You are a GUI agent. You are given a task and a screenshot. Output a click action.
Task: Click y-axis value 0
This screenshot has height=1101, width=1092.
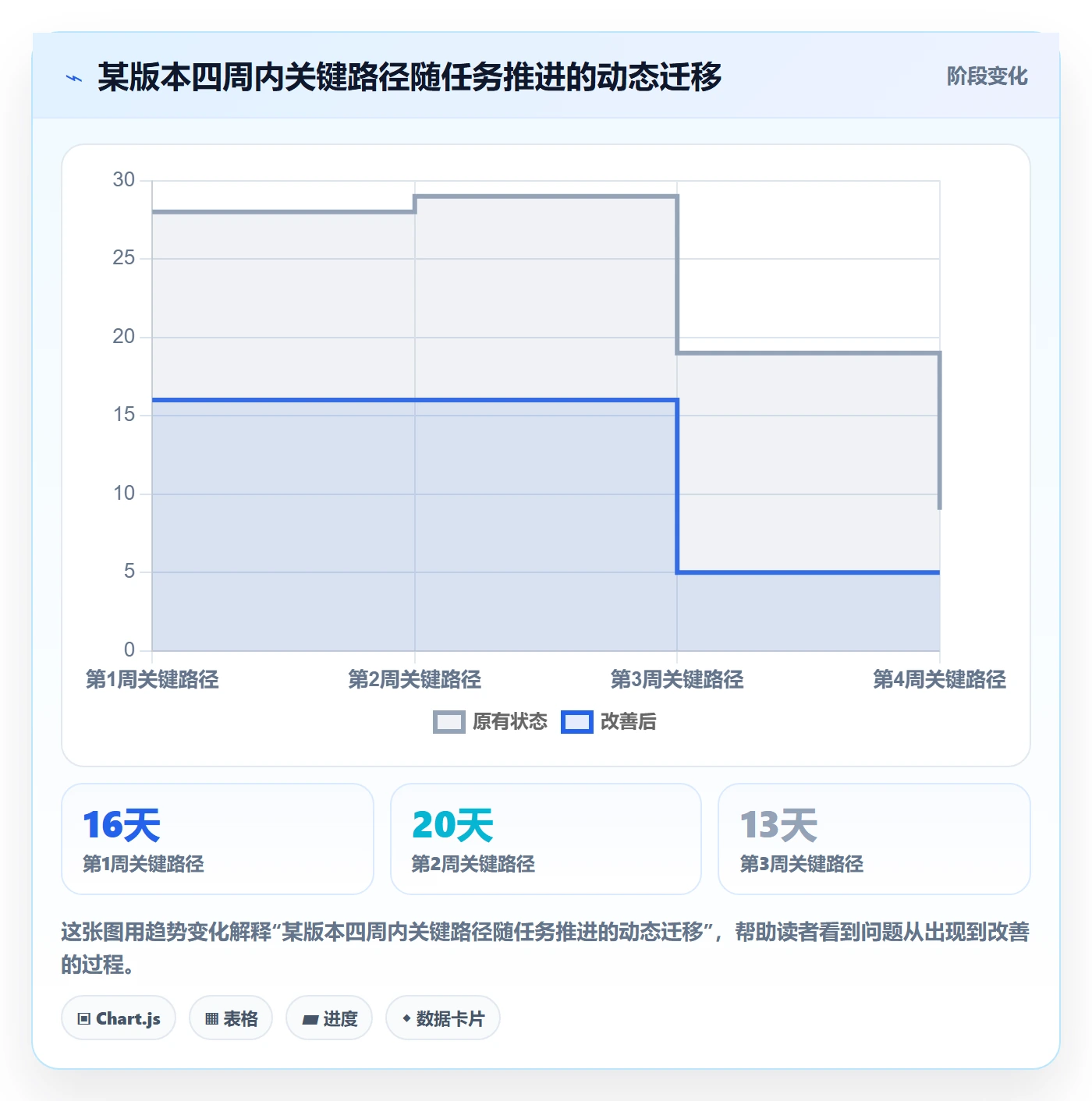129,650
